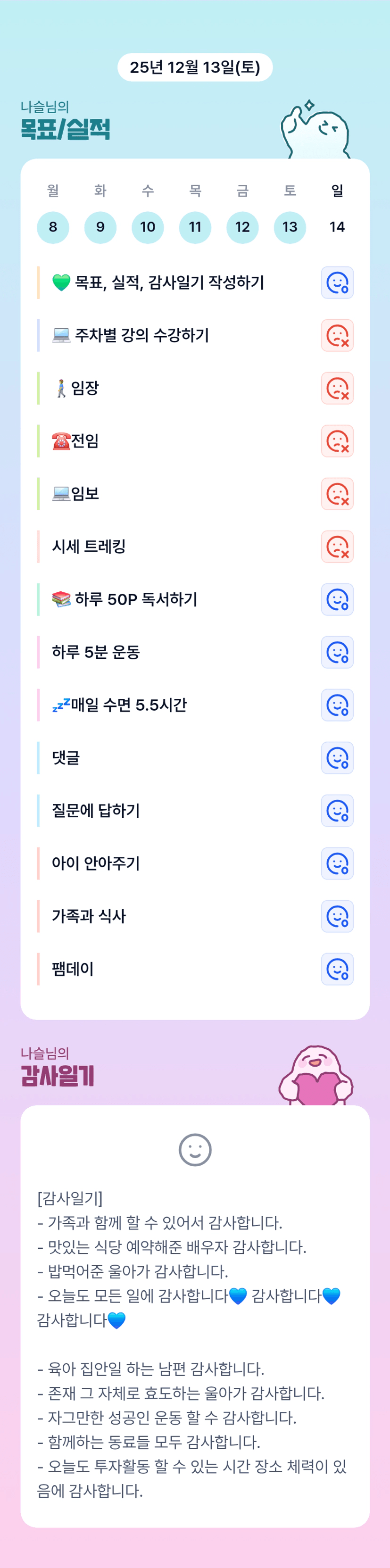390x1568 pixels.
Task: Click the gray smiley mood icon in 감사일기
Action: (x=195, y=1150)
